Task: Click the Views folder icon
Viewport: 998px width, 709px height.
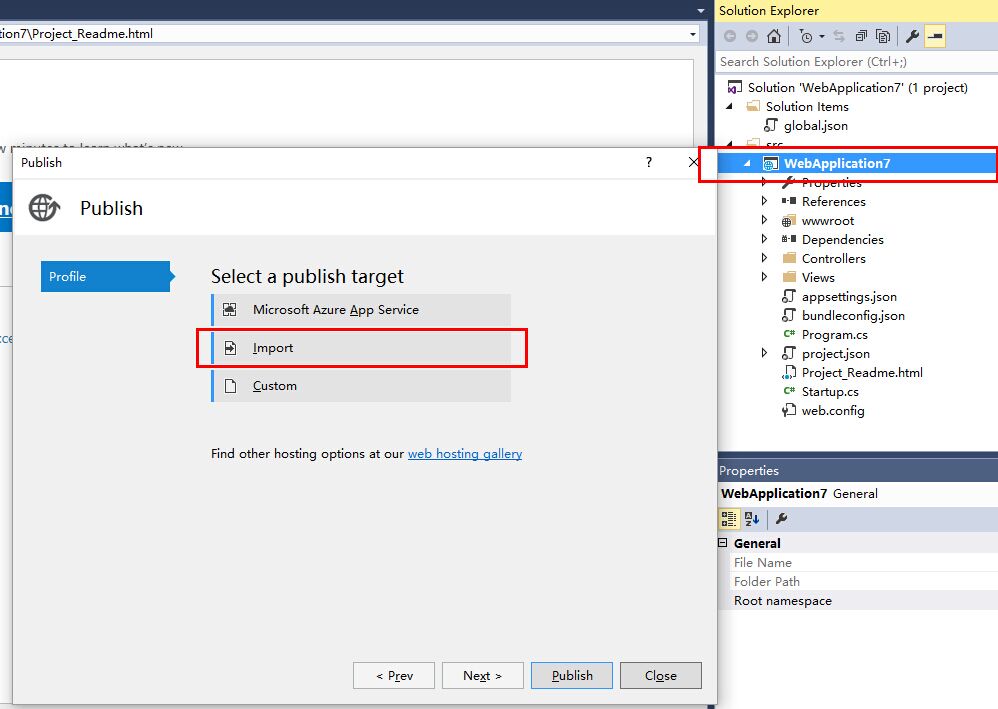Action: (x=789, y=277)
